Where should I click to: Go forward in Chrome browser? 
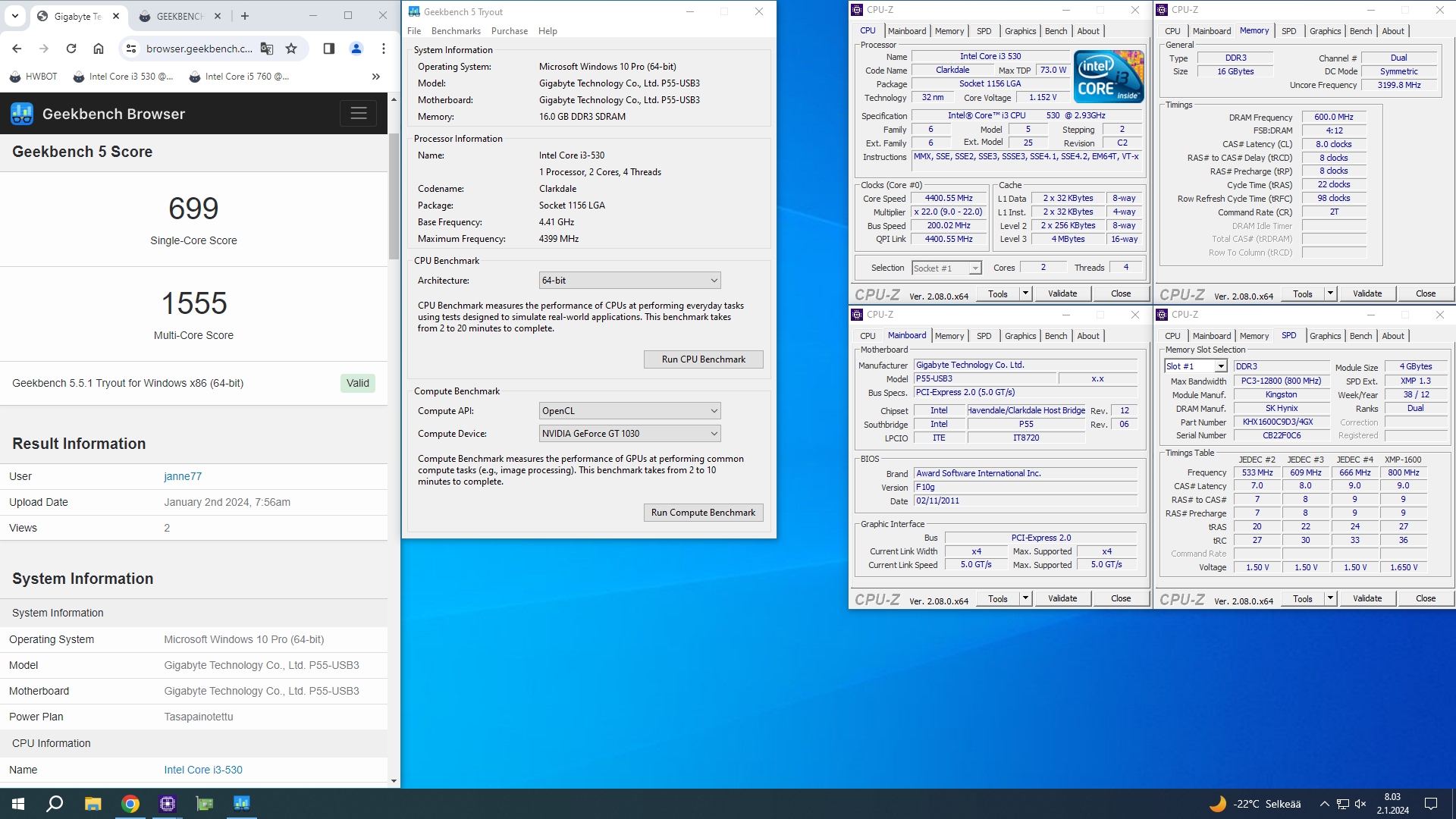44,49
